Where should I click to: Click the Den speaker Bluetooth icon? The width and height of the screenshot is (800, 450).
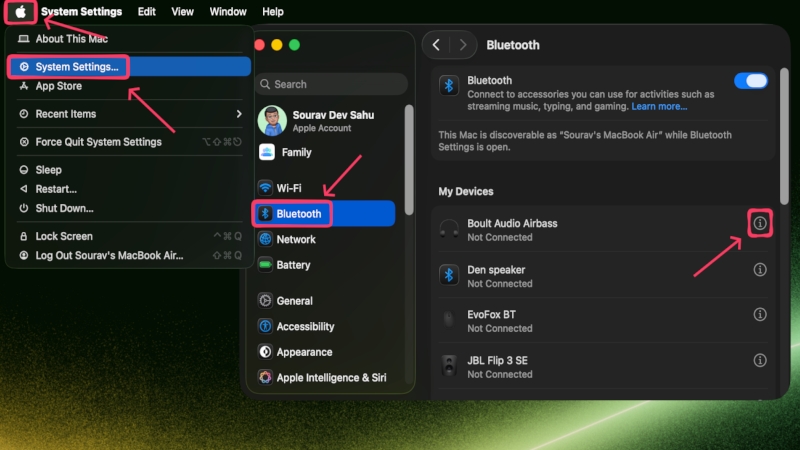(x=449, y=276)
